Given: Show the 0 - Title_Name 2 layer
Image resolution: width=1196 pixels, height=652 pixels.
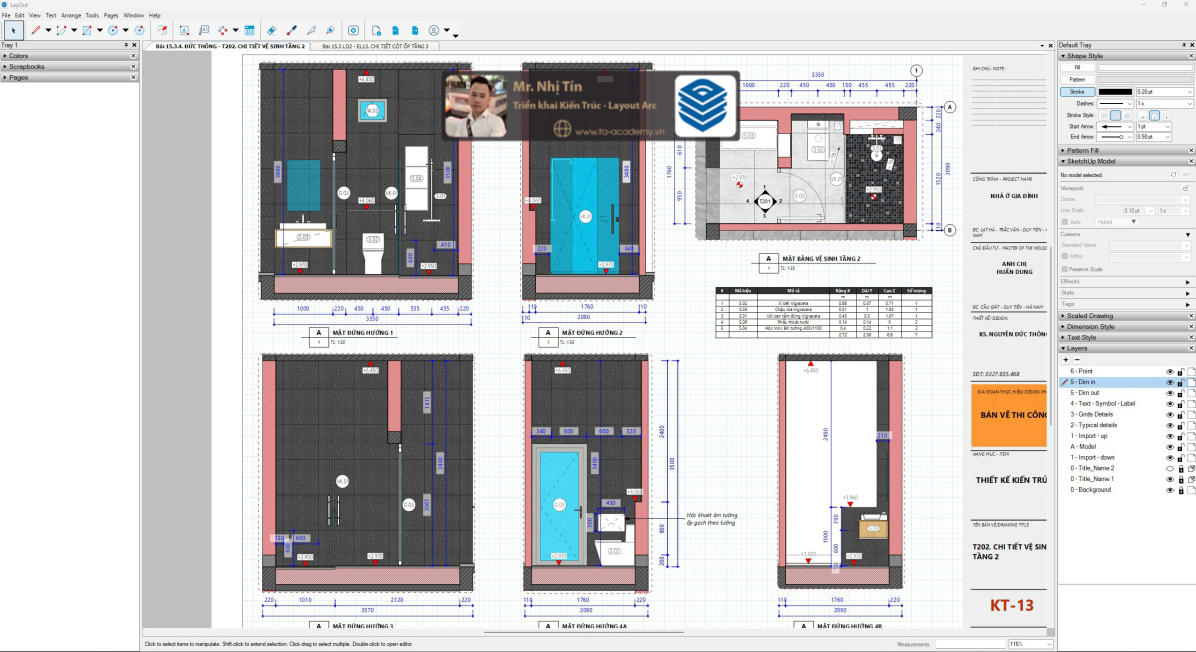Looking at the screenshot, I should pos(1169,468).
